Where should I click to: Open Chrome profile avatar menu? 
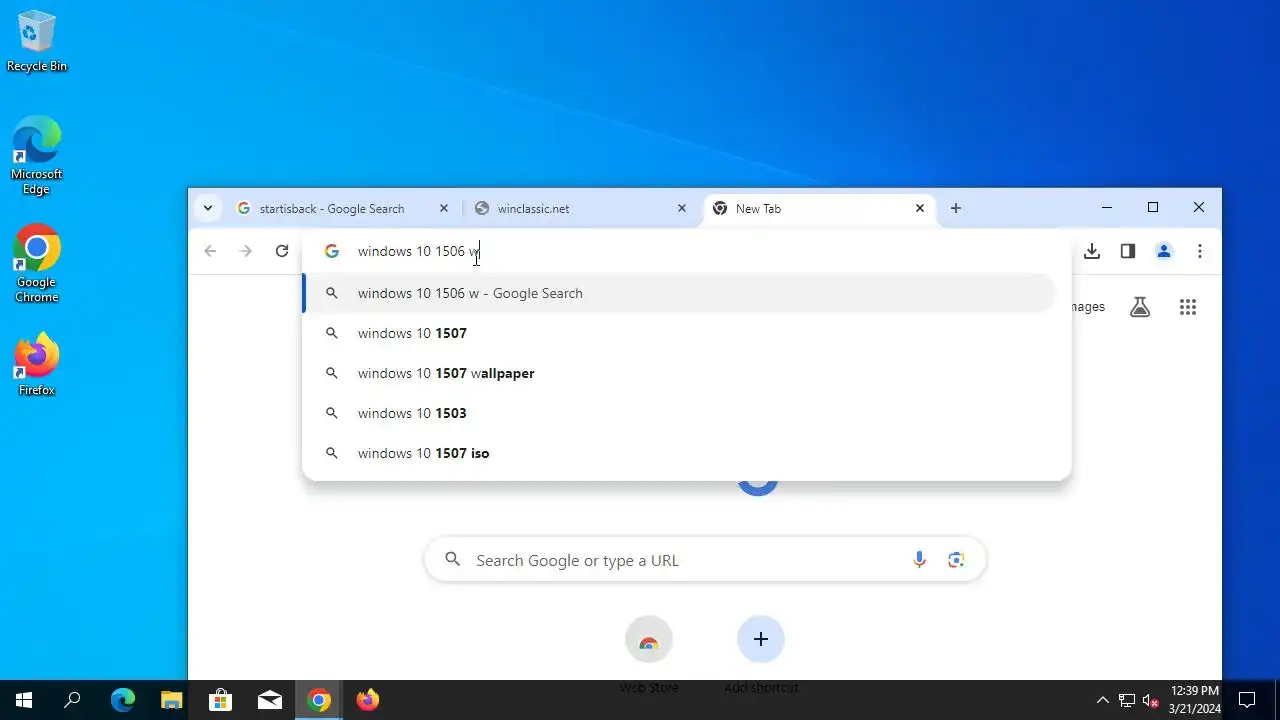[x=1164, y=251]
